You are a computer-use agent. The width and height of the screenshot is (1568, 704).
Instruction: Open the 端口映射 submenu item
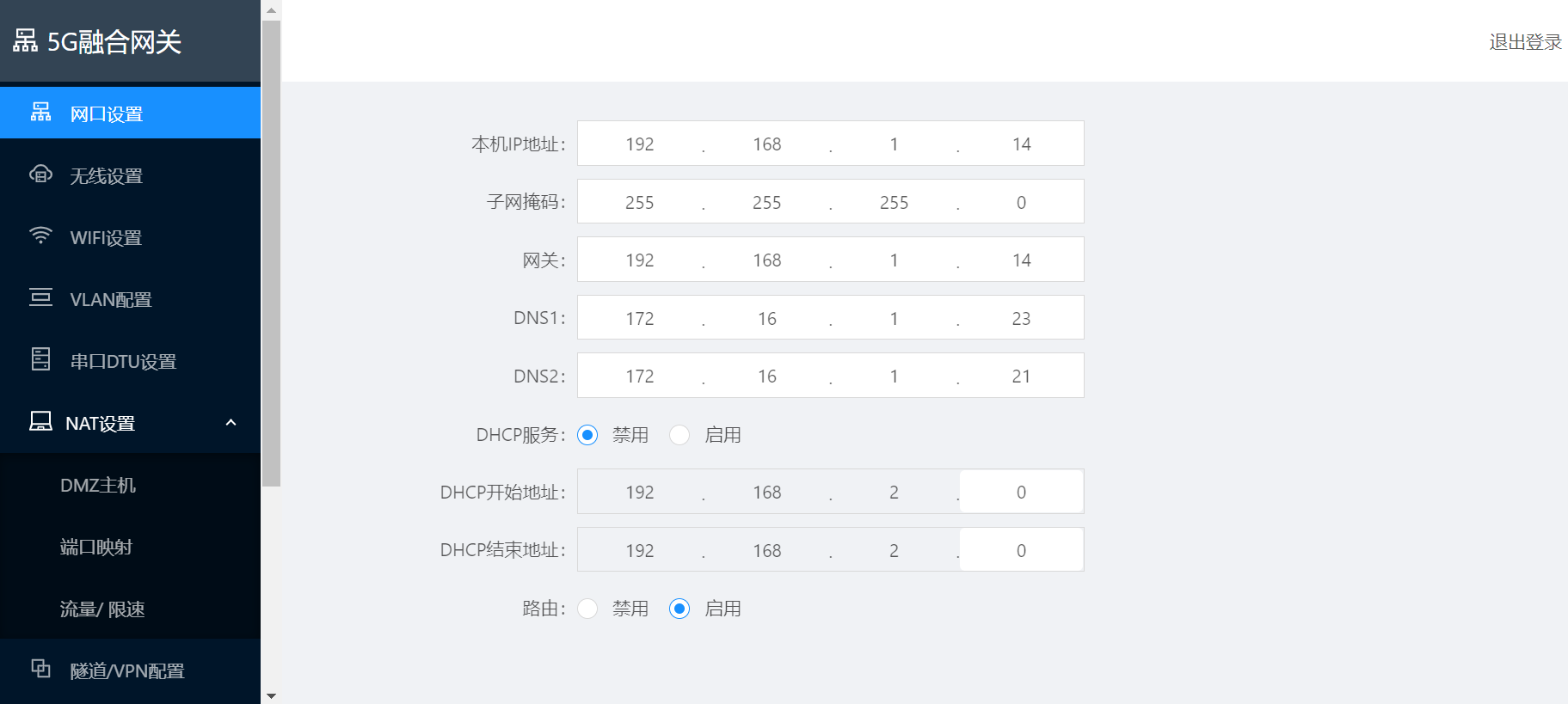click(x=96, y=548)
